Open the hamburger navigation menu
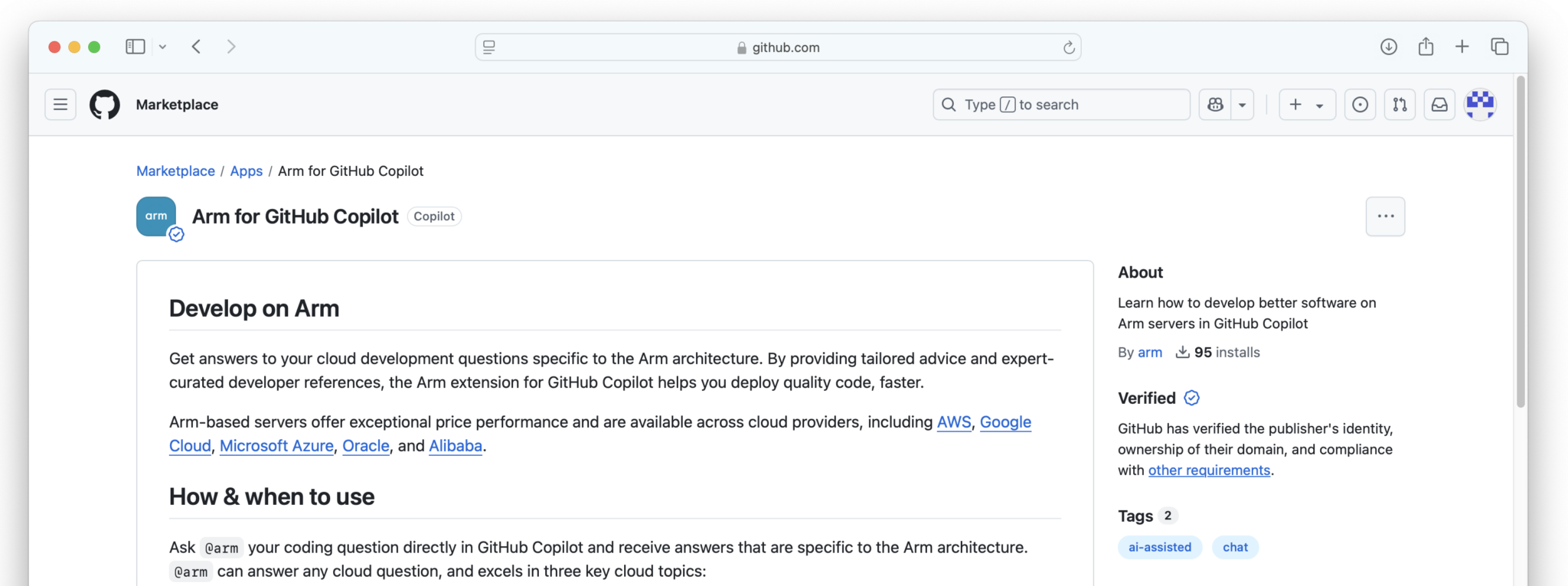Screen dimensions: 1568x586 tap(60, 105)
